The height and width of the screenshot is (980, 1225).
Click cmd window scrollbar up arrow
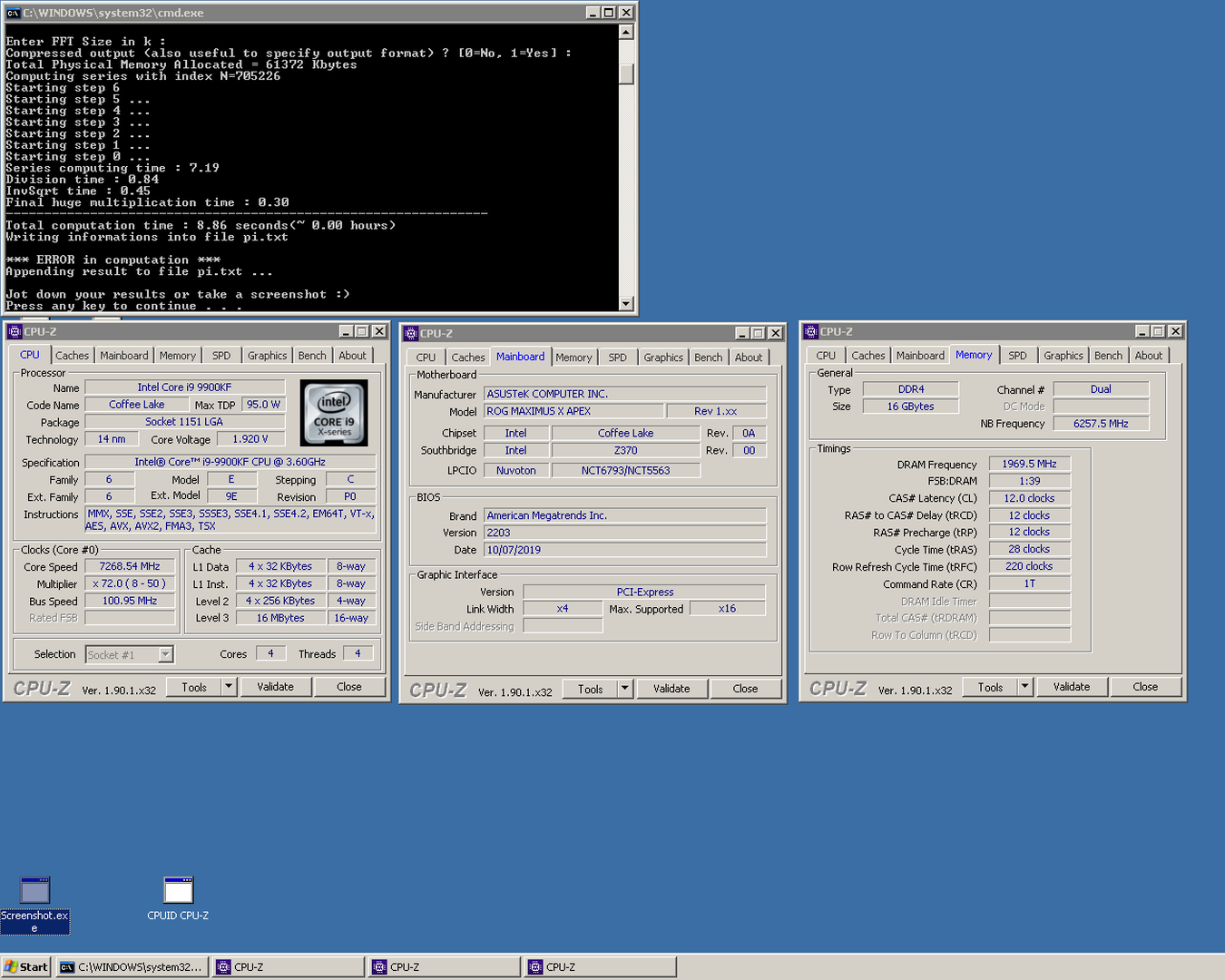pos(626,32)
